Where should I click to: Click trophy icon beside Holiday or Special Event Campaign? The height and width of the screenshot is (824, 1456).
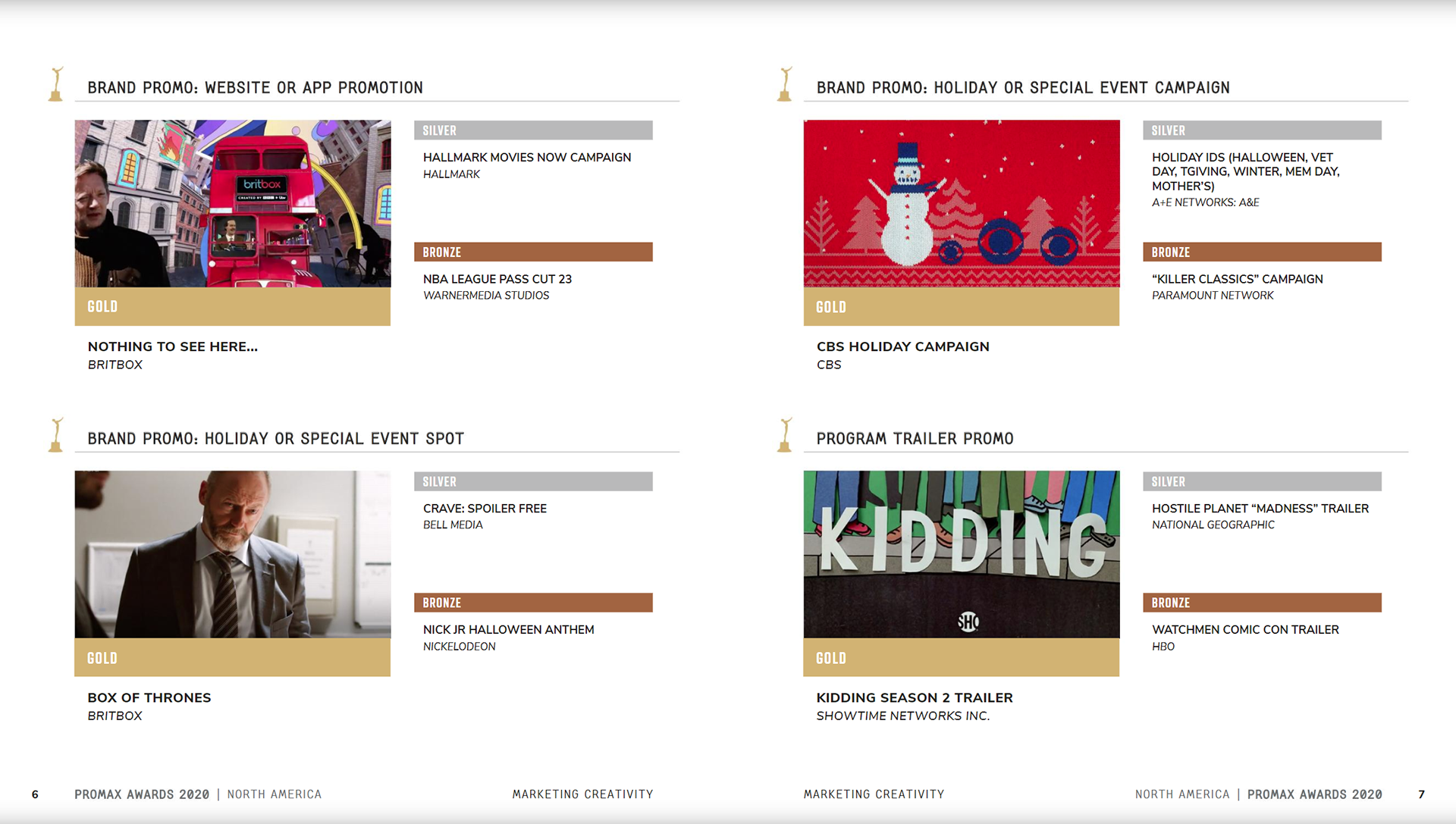785,84
